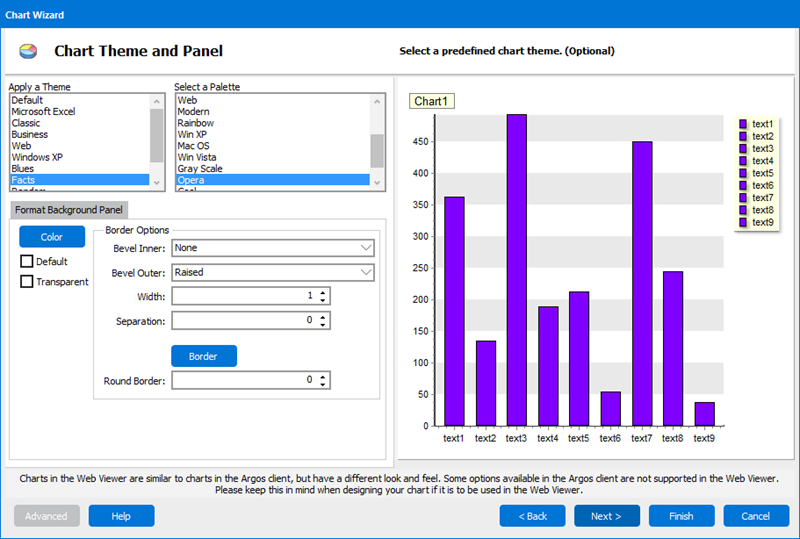Screen dimensions: 800x539
Task: Select the Format Background Panel tab
Action: [69, 210]
